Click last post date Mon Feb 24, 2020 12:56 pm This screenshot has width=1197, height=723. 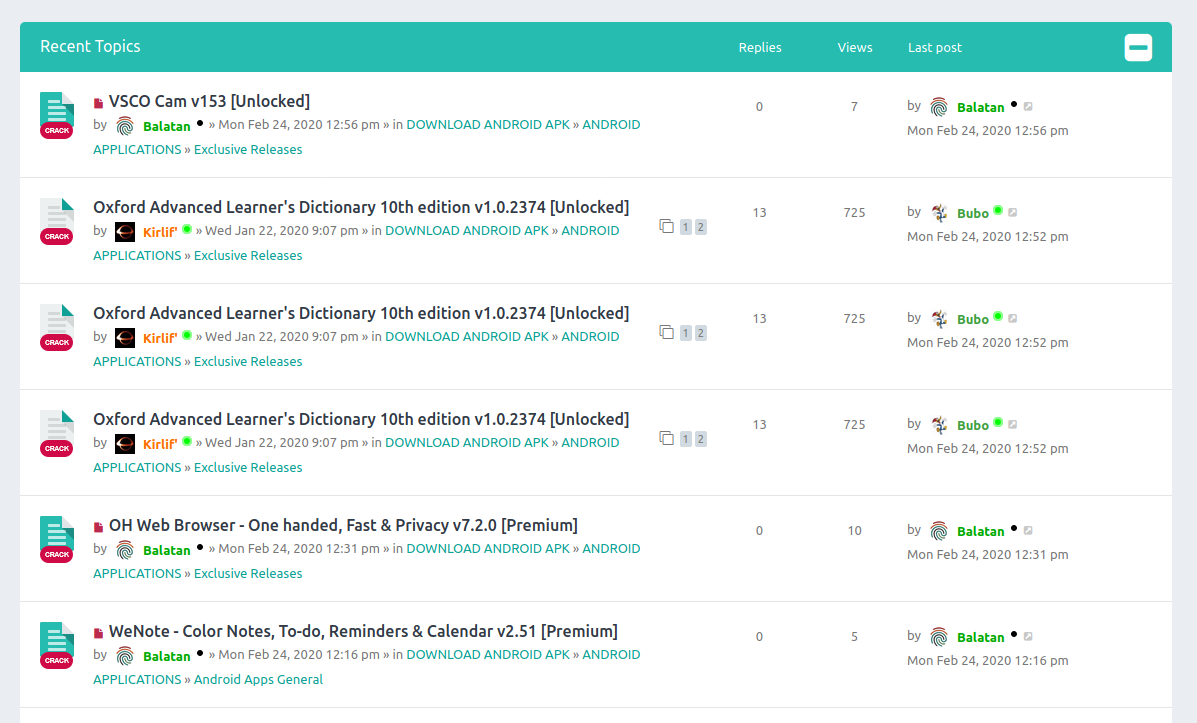(987, 131)
